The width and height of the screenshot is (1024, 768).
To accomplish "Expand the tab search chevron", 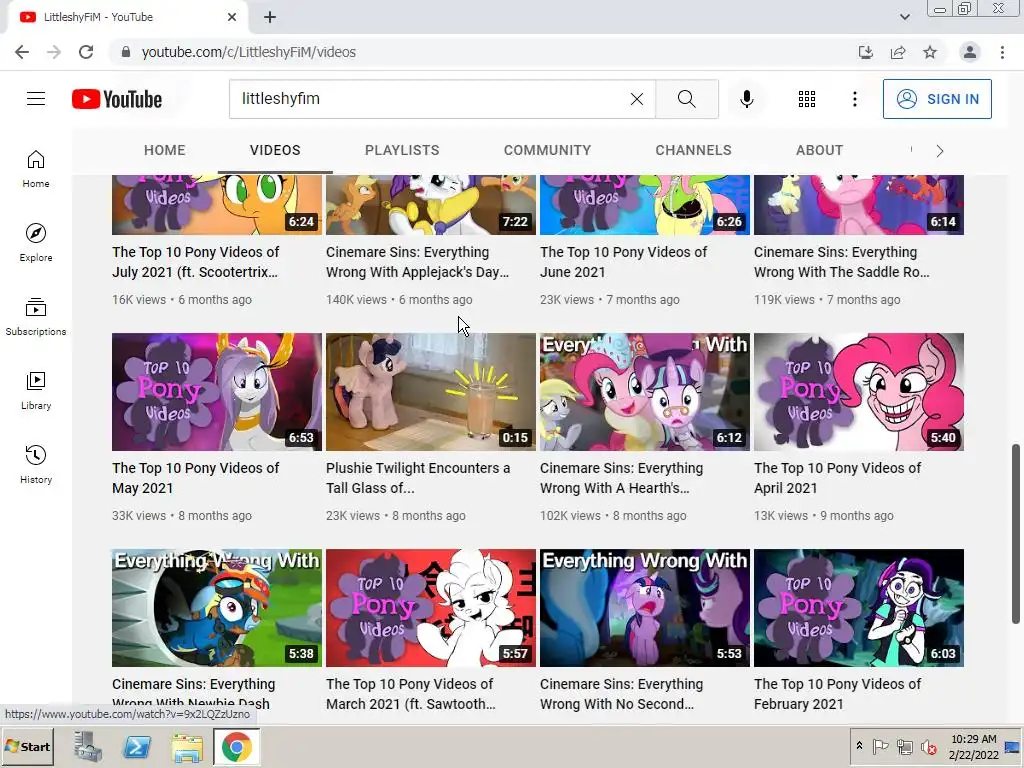I will 904,17.
